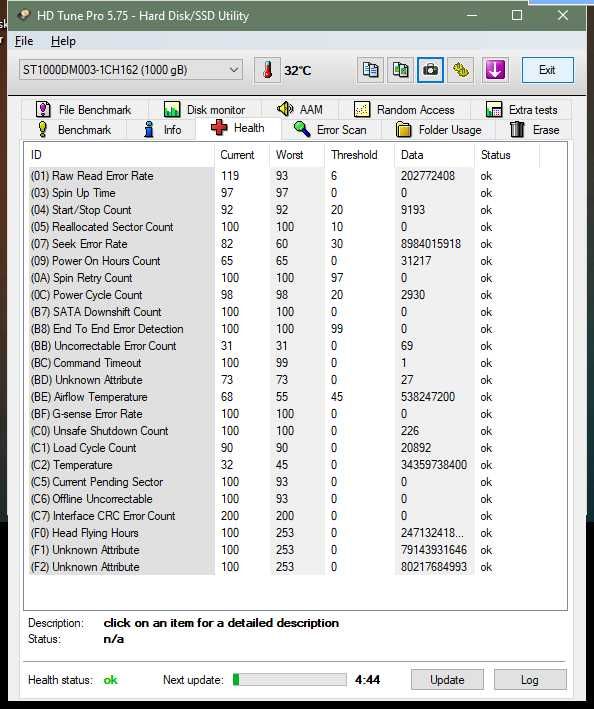This screenshot has width=594, height=709.
Task: Click the copy screenshot to clipboard icon
Action: [x=401, y=70]
